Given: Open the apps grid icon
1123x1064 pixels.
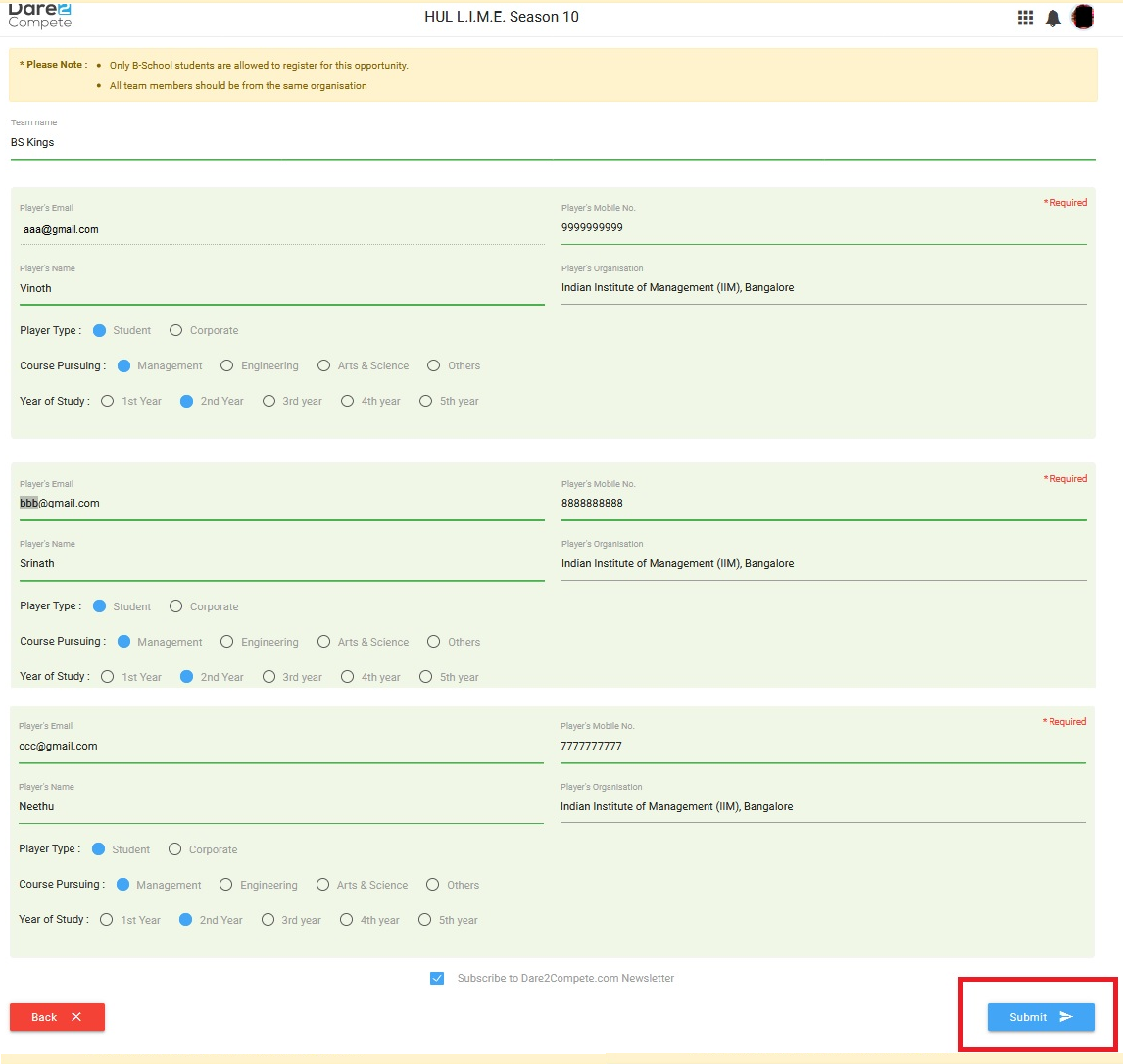Looking at the screenshot, I should tap(1025, 18).
